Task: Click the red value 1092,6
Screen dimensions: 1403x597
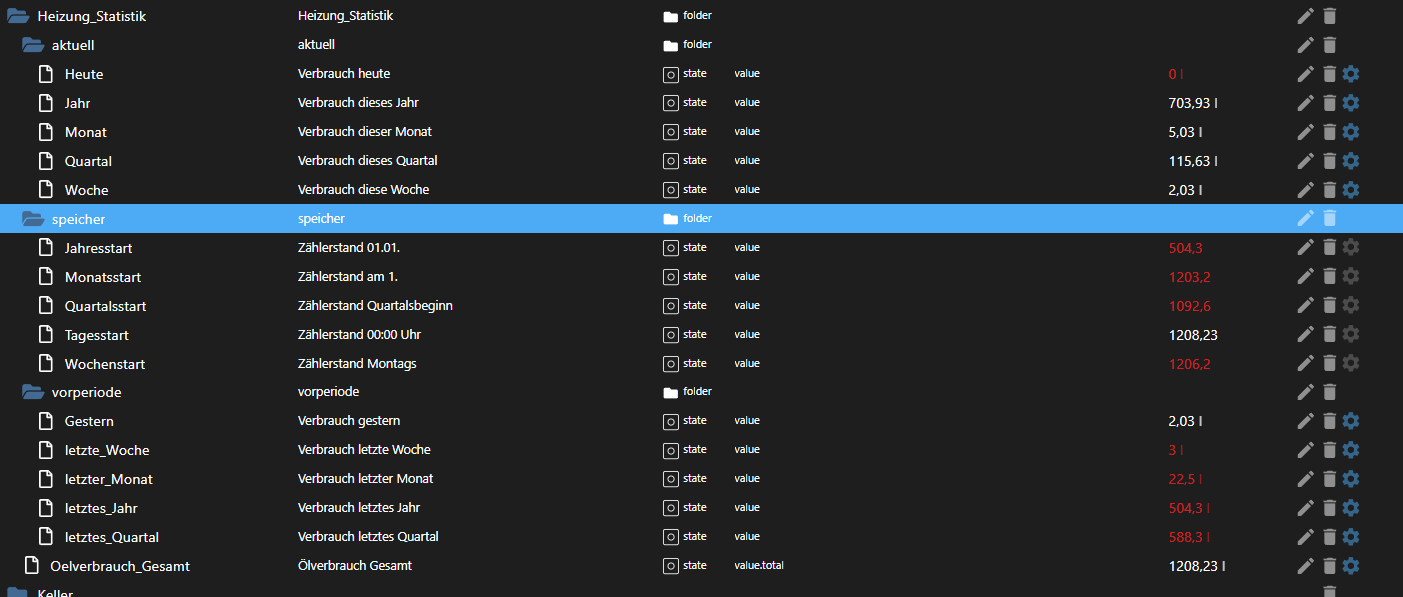Action: [x=1189, y=306]
